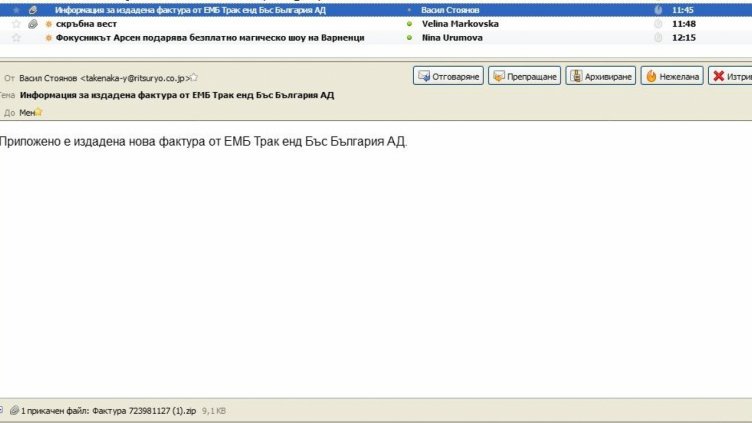Mark email as junk with Нежелана
The height and width of the screenshot is (423, 752).
(670, 76)
